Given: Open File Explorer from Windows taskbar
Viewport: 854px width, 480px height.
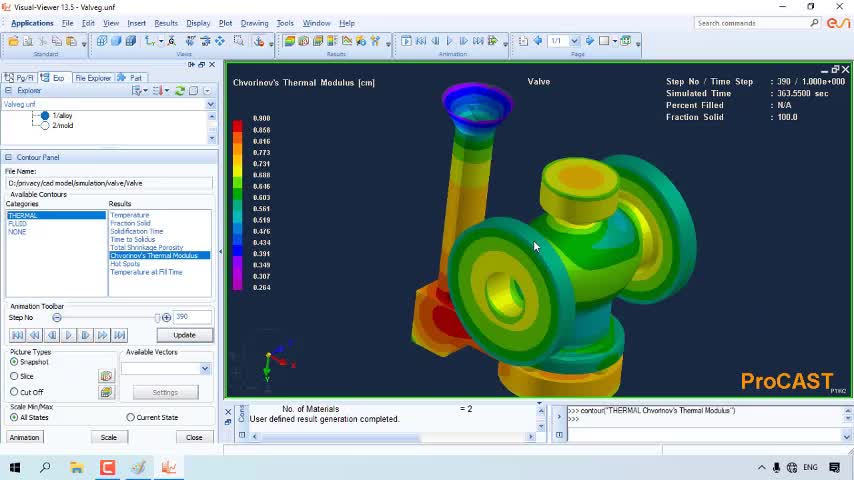Looking at the screenshot, I should (x=76, y=467).
